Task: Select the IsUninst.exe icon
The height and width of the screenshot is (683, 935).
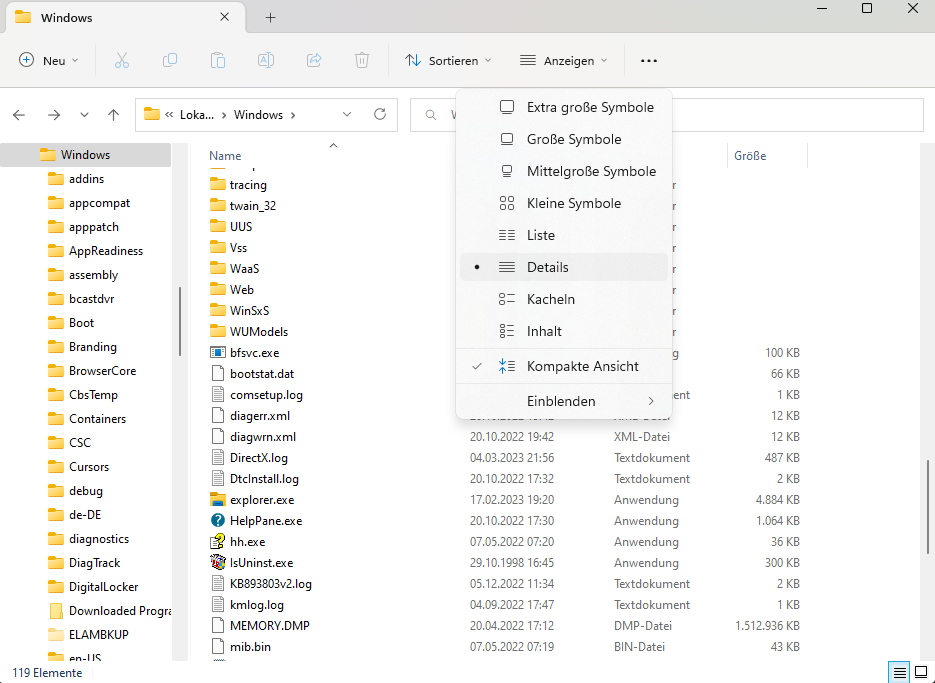Action: pos(218,563)
